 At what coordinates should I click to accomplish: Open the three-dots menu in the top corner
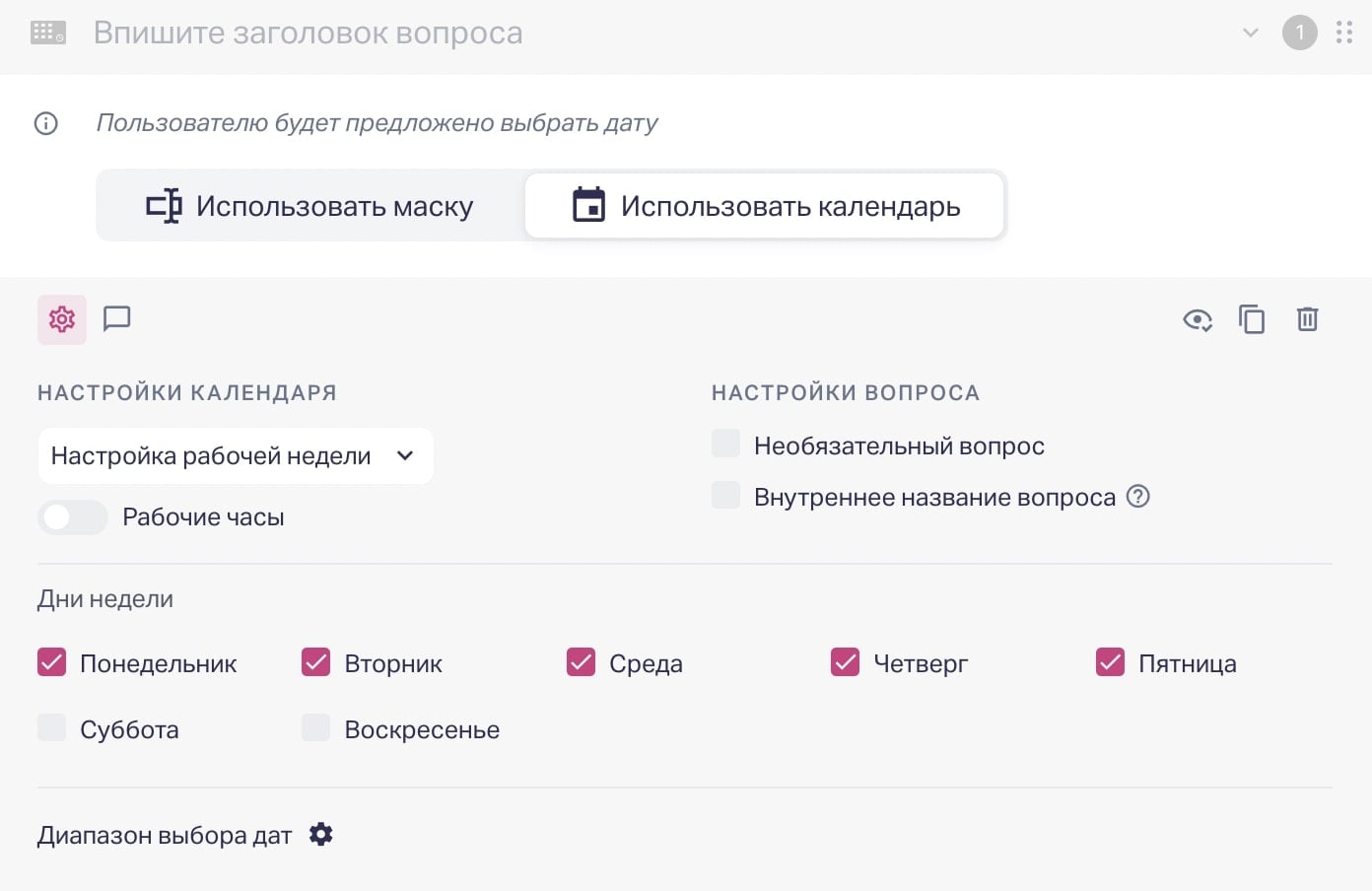pos(1343,33)
